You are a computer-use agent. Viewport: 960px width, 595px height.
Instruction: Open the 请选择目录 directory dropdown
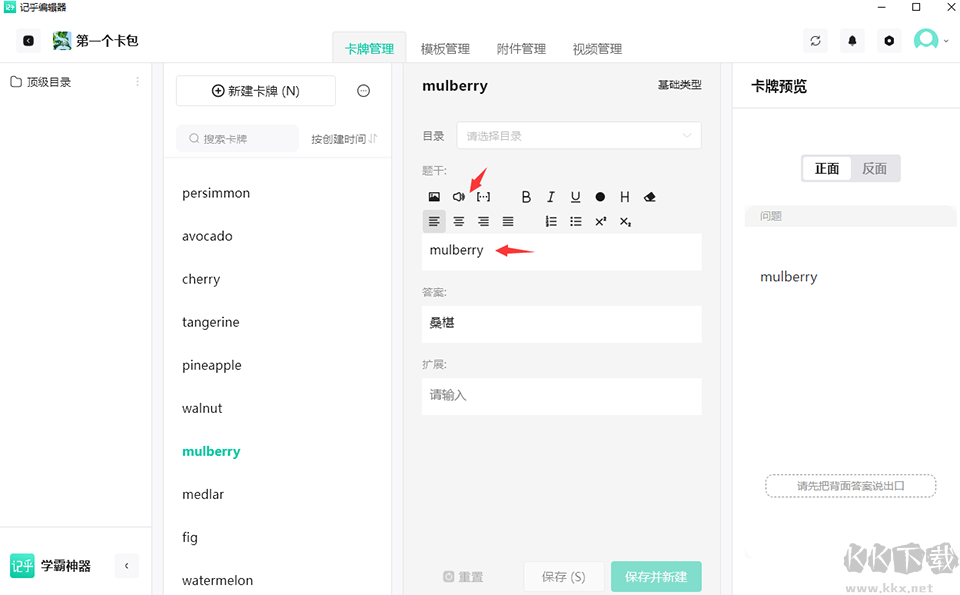tap(579, 135)
